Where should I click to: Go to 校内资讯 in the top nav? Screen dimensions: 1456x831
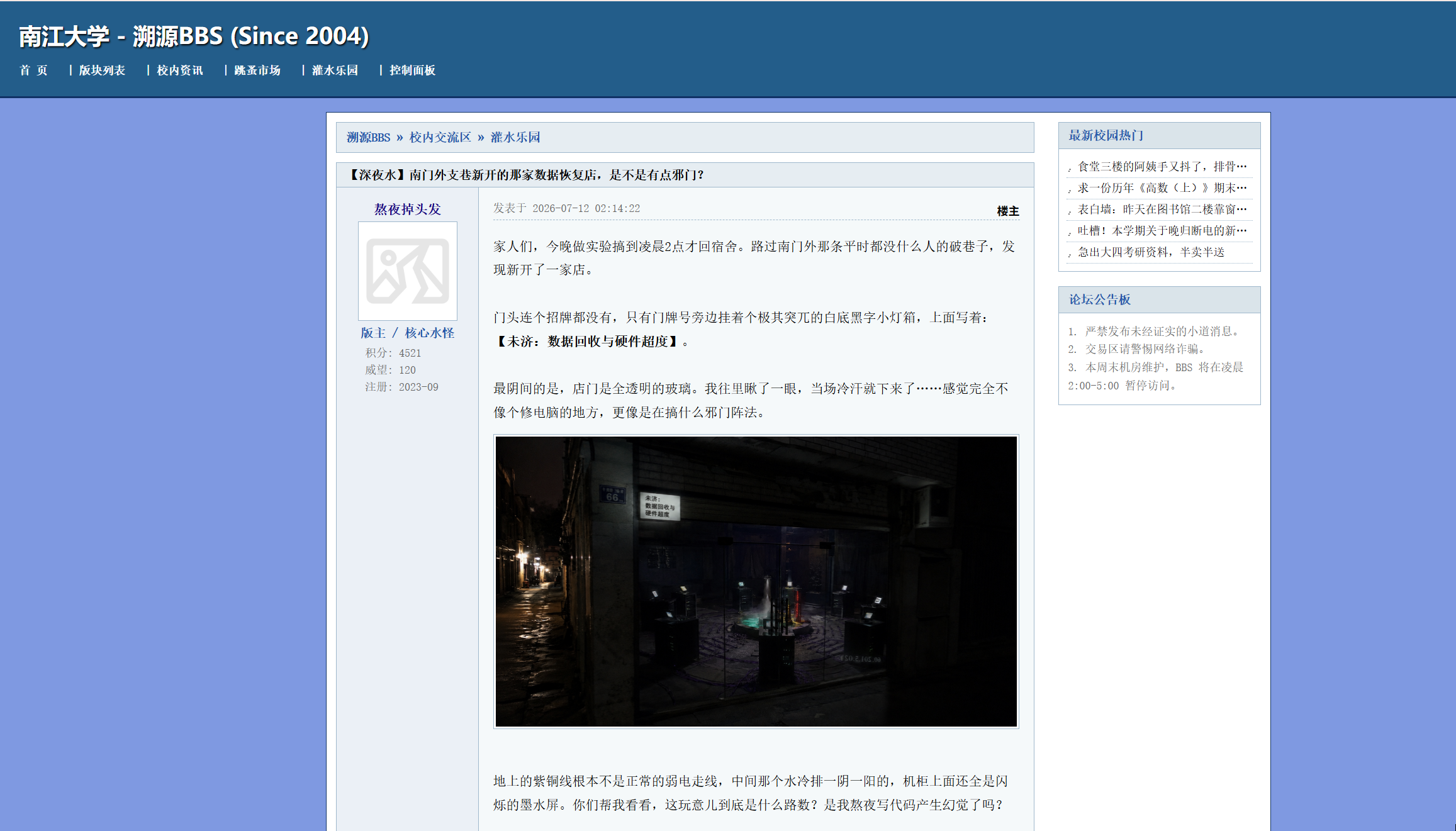click(180, 70)
